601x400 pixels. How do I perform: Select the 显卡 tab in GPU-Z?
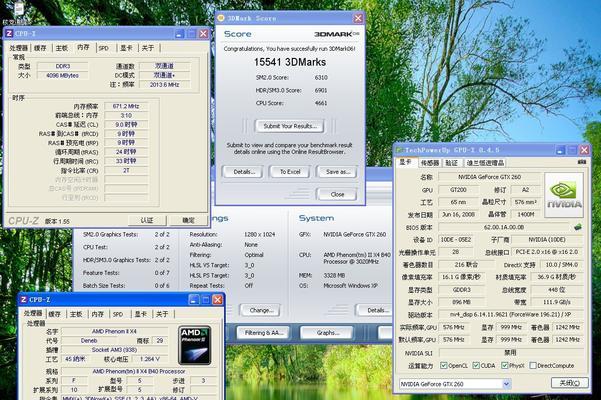tap(406, 162)
